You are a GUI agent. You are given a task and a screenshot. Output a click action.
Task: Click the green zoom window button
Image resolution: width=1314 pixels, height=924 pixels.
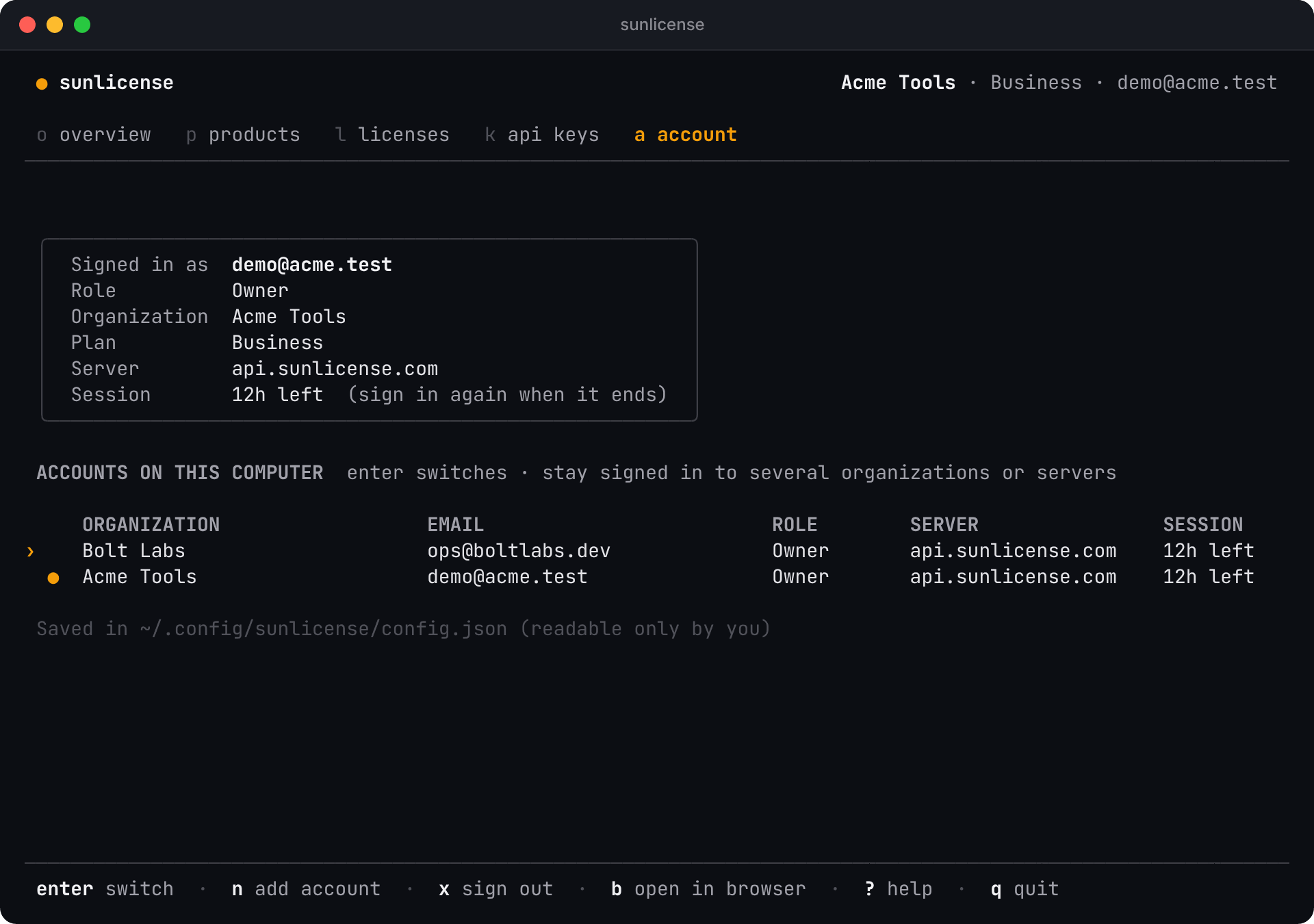click(x=82, y=25)
